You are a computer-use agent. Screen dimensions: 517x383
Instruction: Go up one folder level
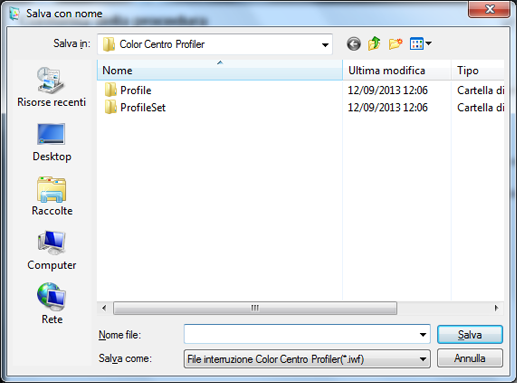tap(374, 44)
